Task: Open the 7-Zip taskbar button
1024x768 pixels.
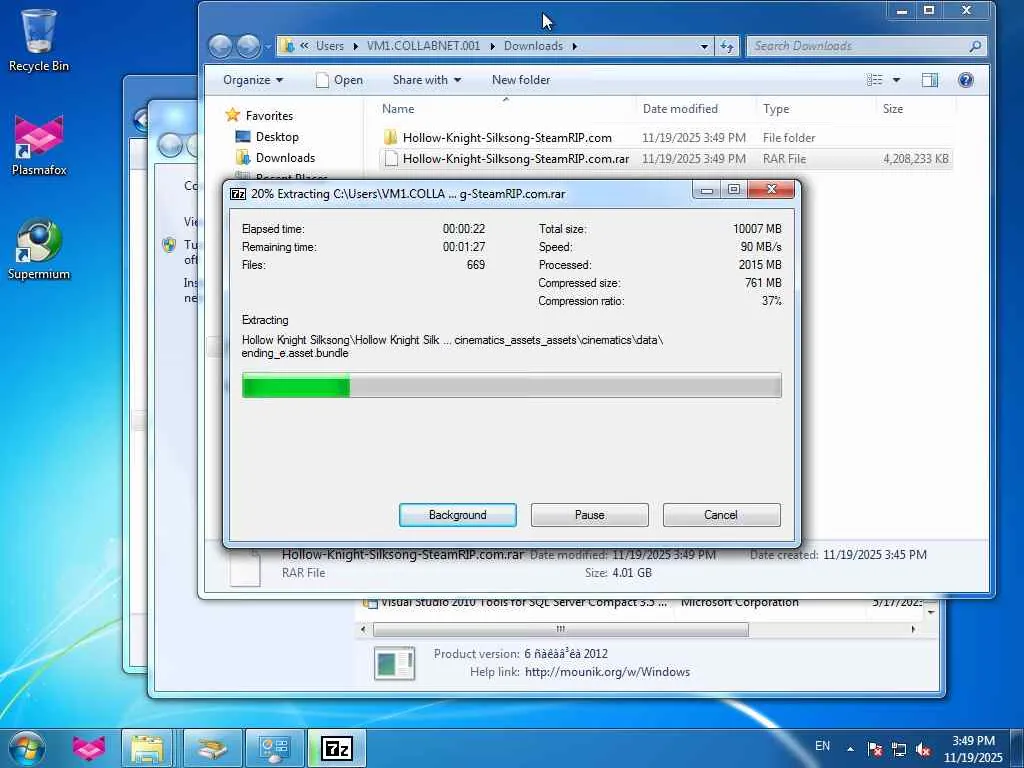Action: tap(337, 748)
